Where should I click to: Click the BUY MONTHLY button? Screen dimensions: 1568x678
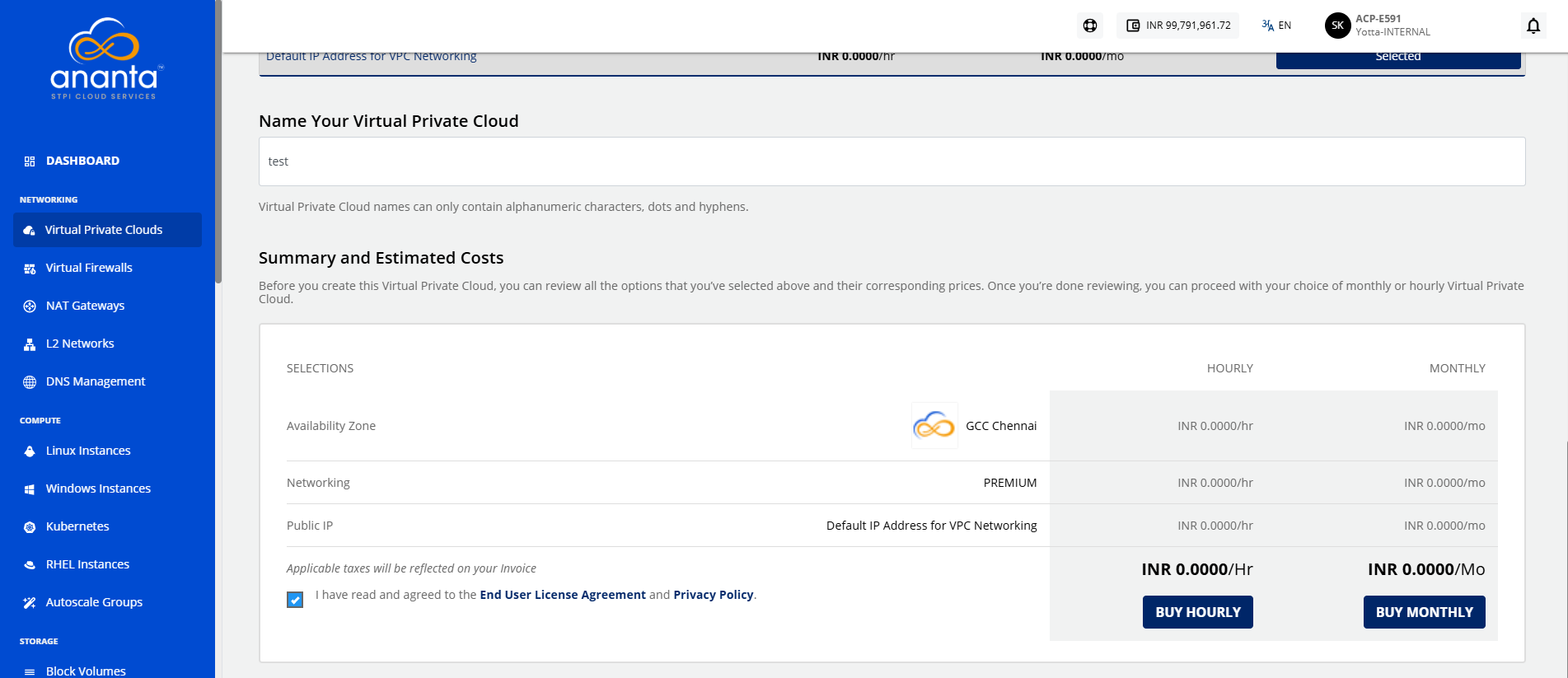tap(1425, 612)
